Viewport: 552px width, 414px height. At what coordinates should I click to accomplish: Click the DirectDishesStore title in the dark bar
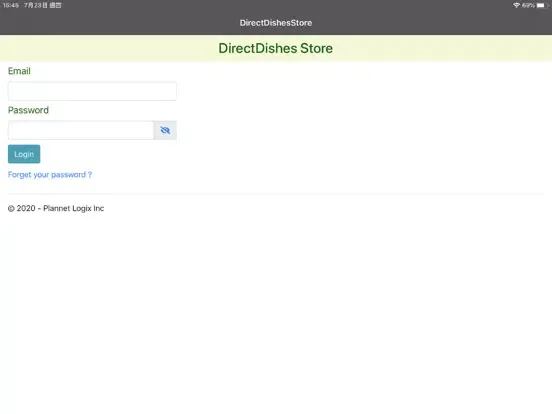[x=276, y=23]
